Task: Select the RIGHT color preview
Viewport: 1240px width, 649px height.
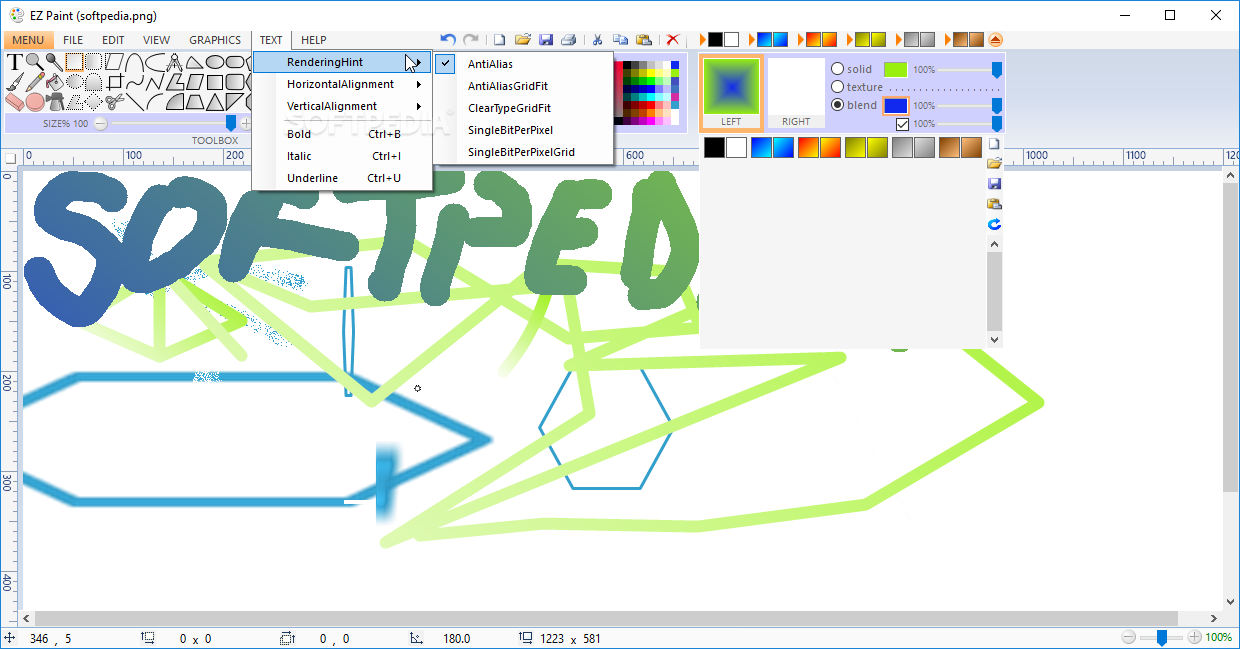Action: [x=796, y=92]
